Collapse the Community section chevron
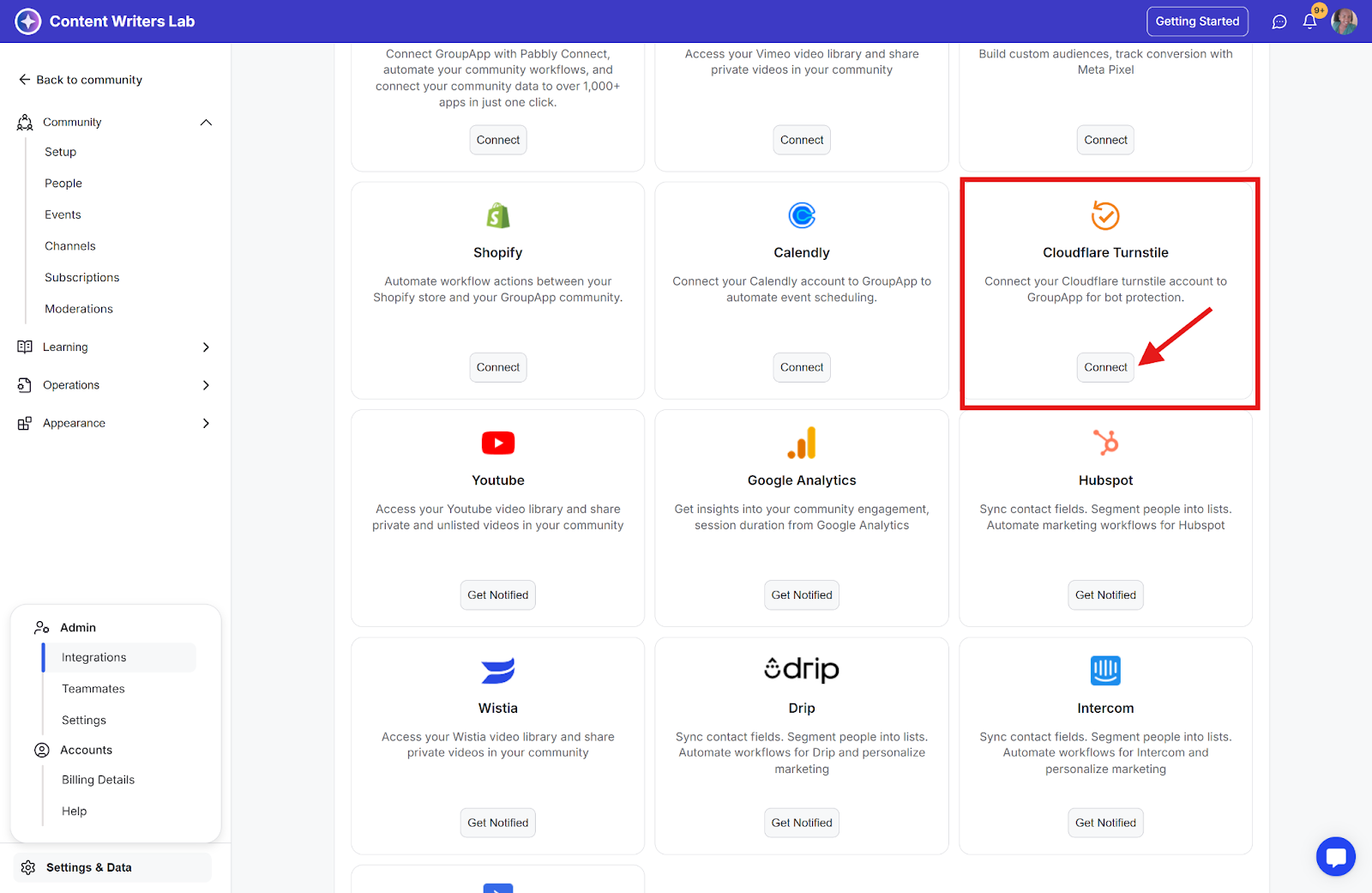 click(206, 123)
